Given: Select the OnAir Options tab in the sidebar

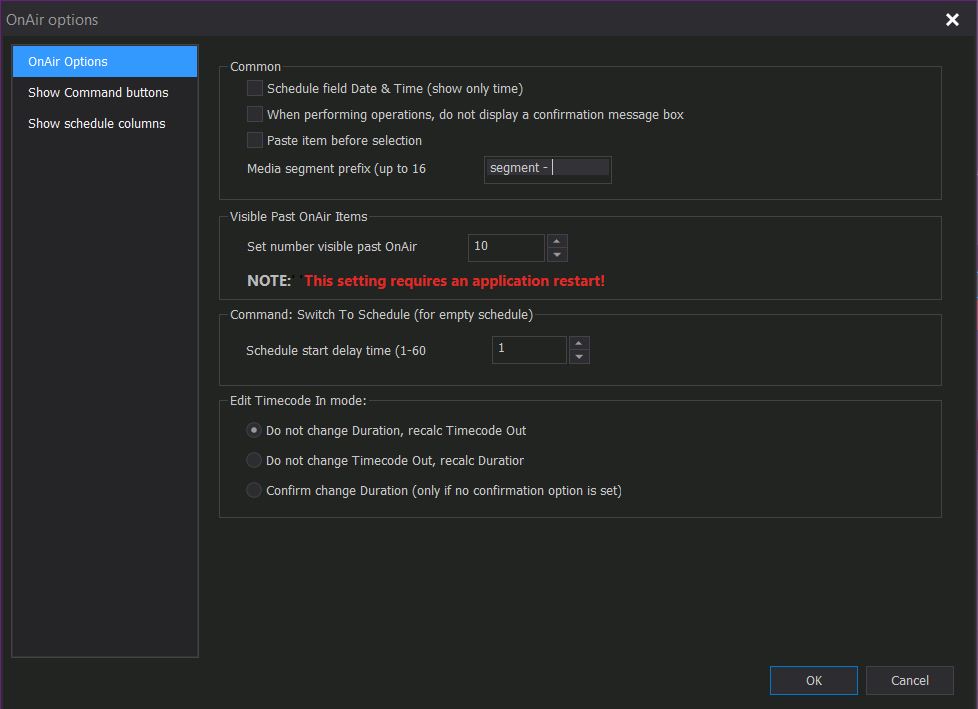Looking at the screenshot, I should [105, 62].
